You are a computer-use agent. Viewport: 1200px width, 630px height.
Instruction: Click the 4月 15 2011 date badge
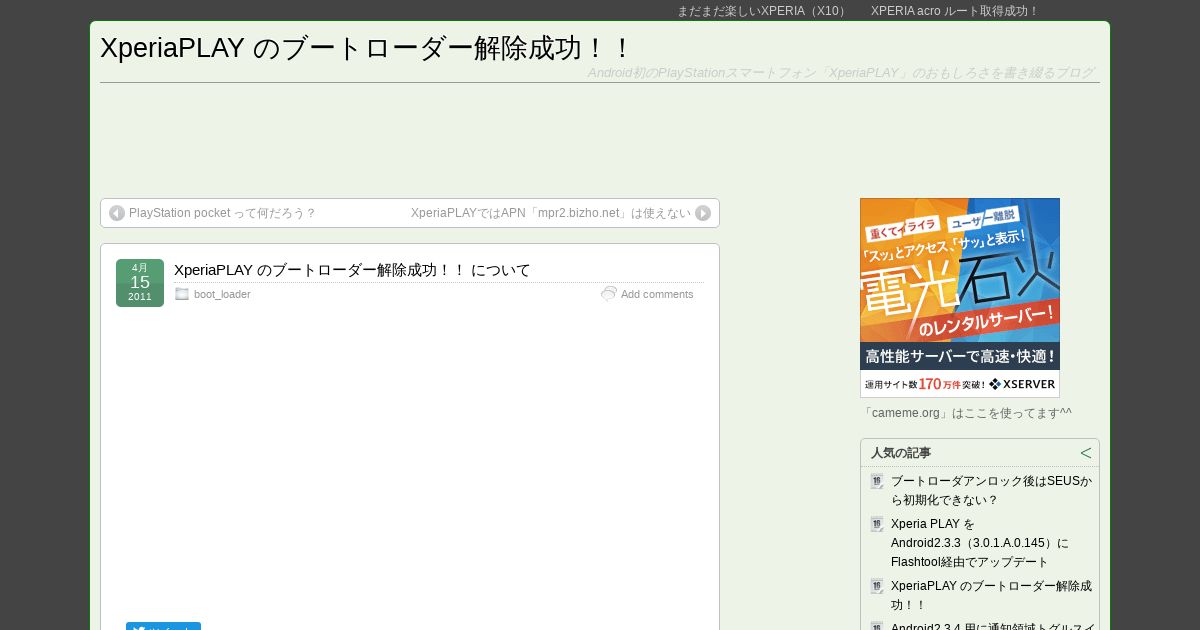[140, 283]
